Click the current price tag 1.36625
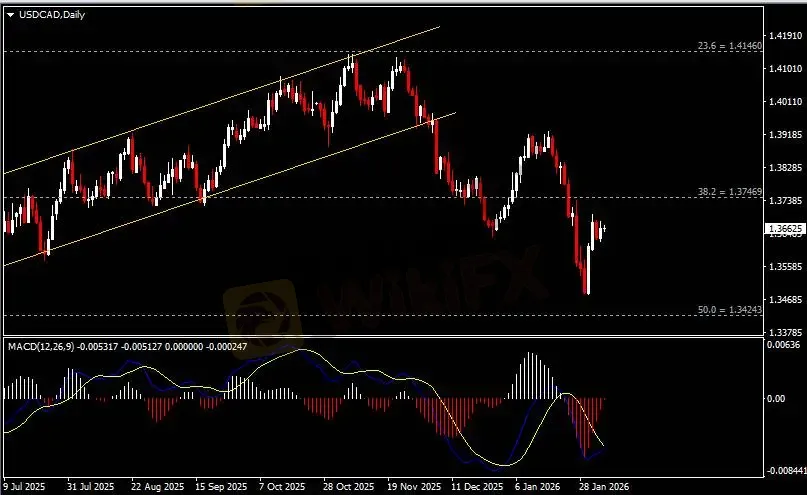 click(785, 228)
